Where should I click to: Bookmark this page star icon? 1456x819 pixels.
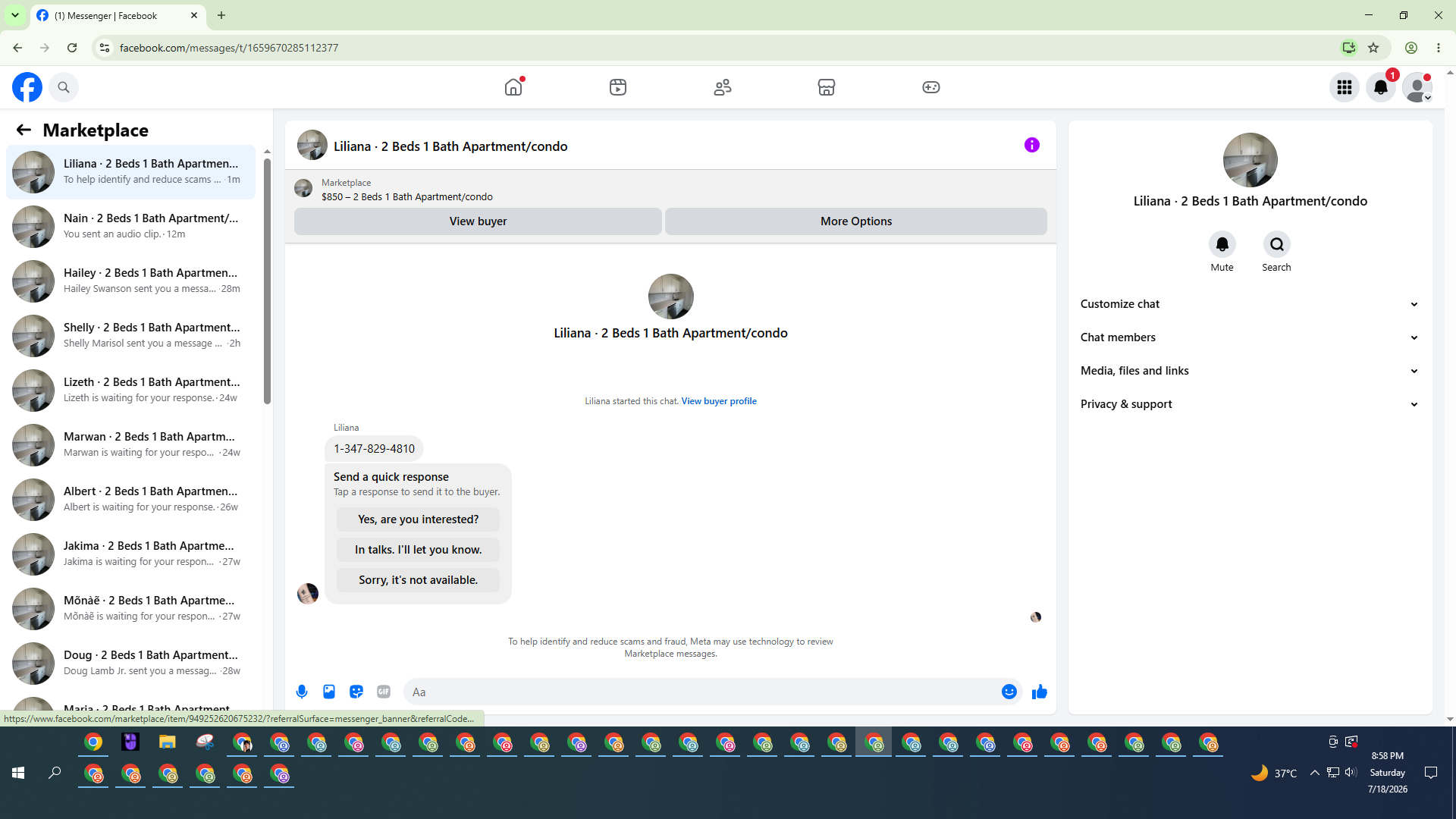click(x=1373, y=48)
